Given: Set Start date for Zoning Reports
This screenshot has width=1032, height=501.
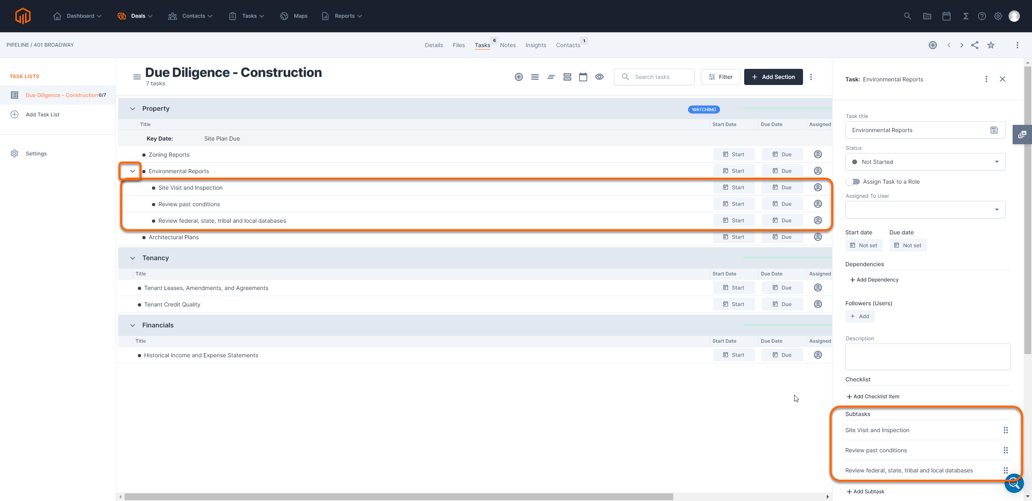Looking at the screenshot, I should tap(734, 154).
